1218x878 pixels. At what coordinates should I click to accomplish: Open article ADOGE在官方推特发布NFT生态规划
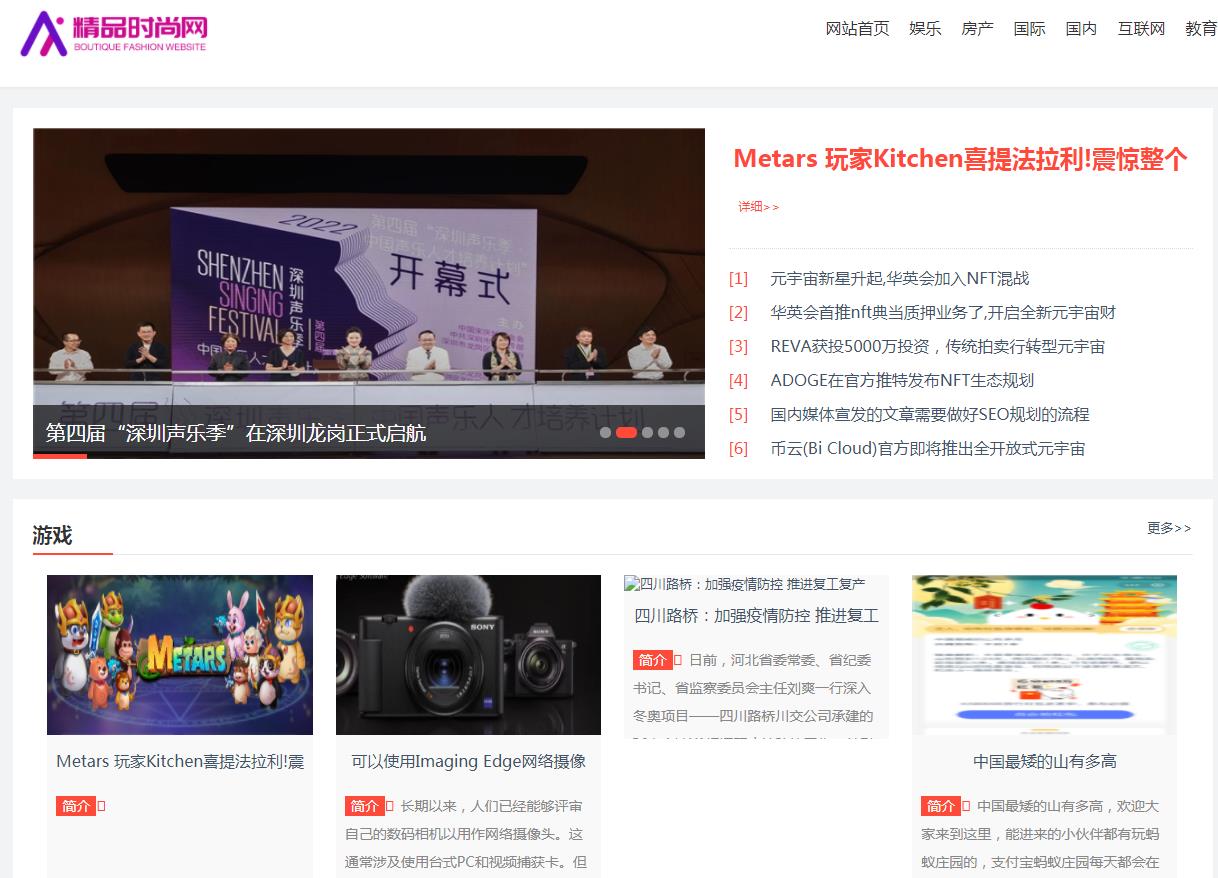click(x=902, y=381)
